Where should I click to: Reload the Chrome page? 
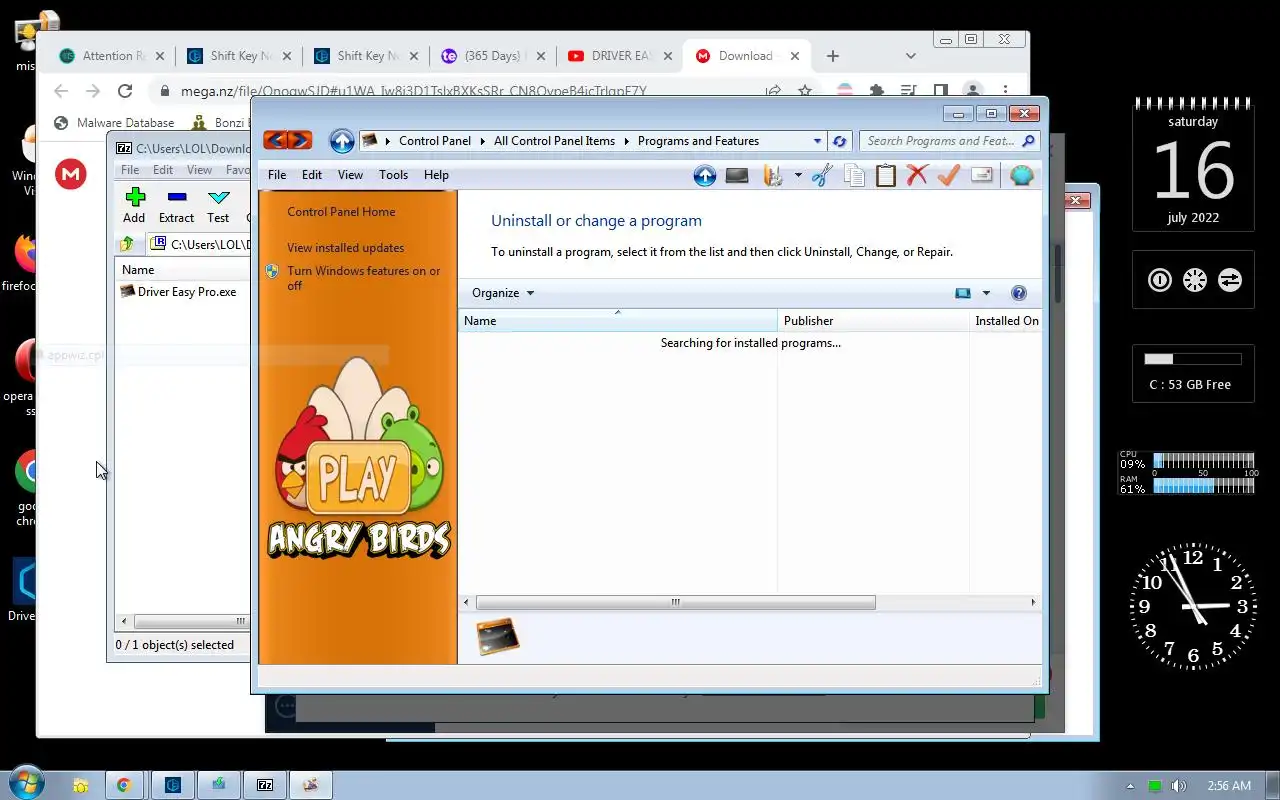(x=125, y=91)
